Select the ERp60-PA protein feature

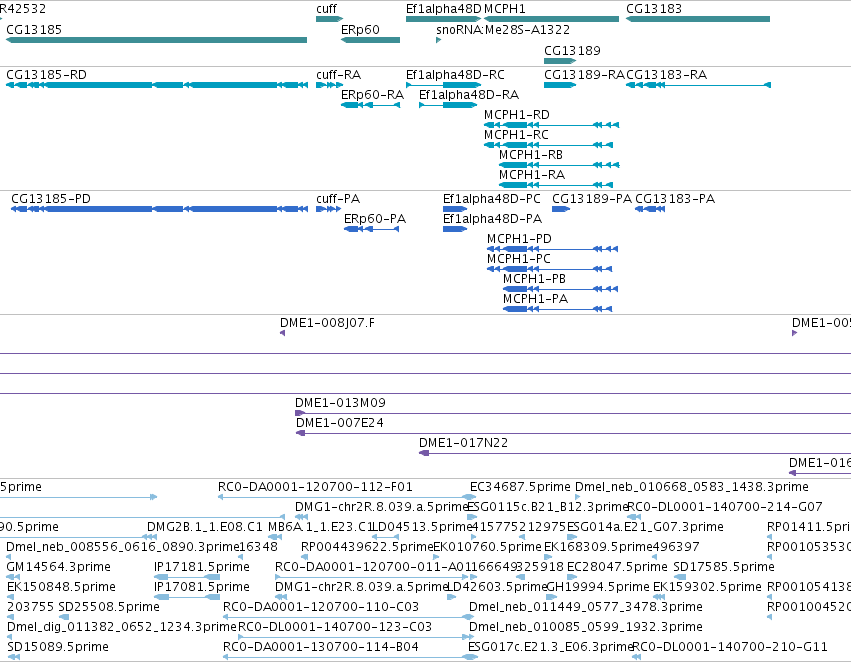click(372, 229)
